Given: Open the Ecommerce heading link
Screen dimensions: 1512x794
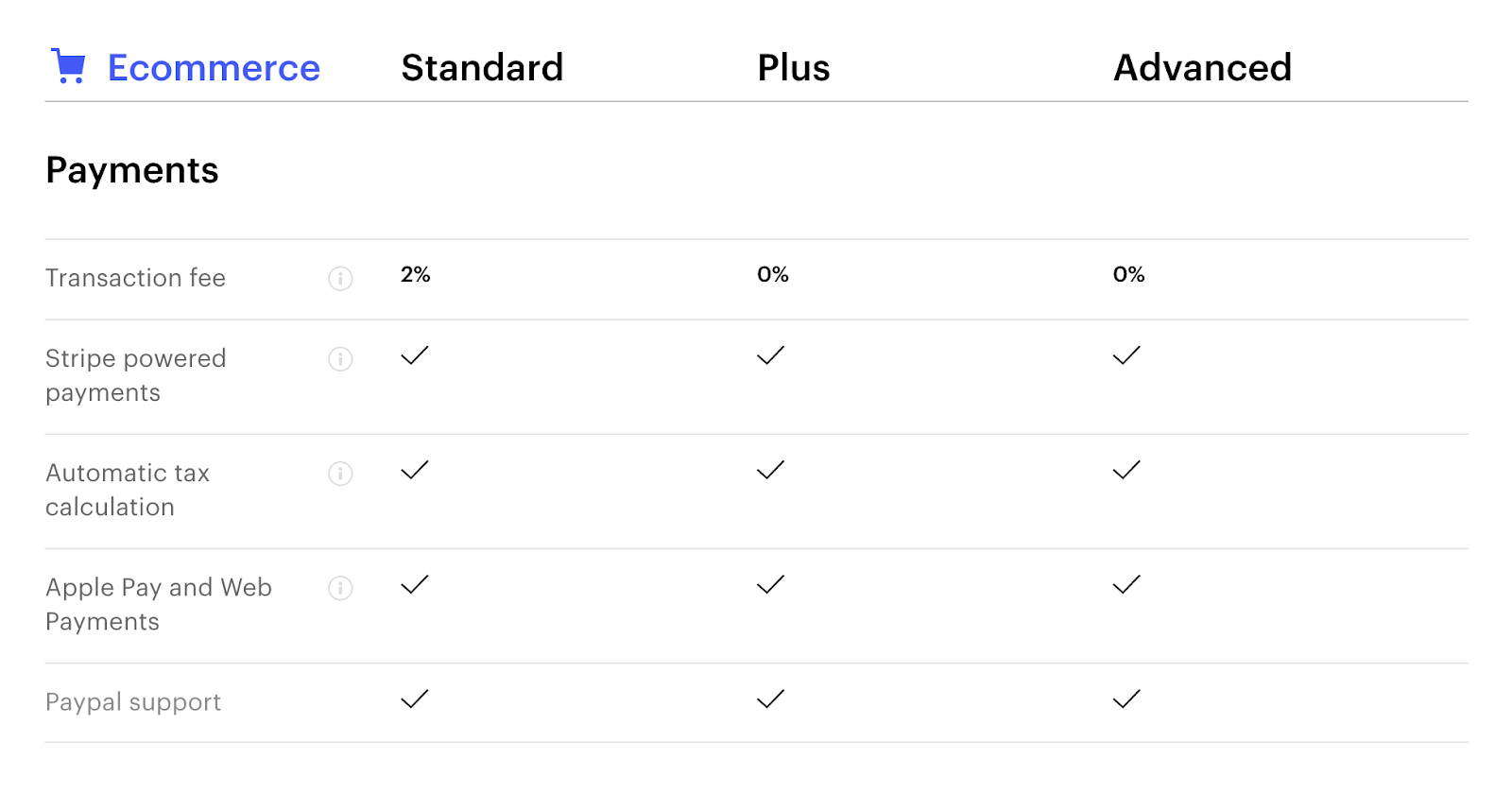Looking at the screenshot, I should point(214,68).
